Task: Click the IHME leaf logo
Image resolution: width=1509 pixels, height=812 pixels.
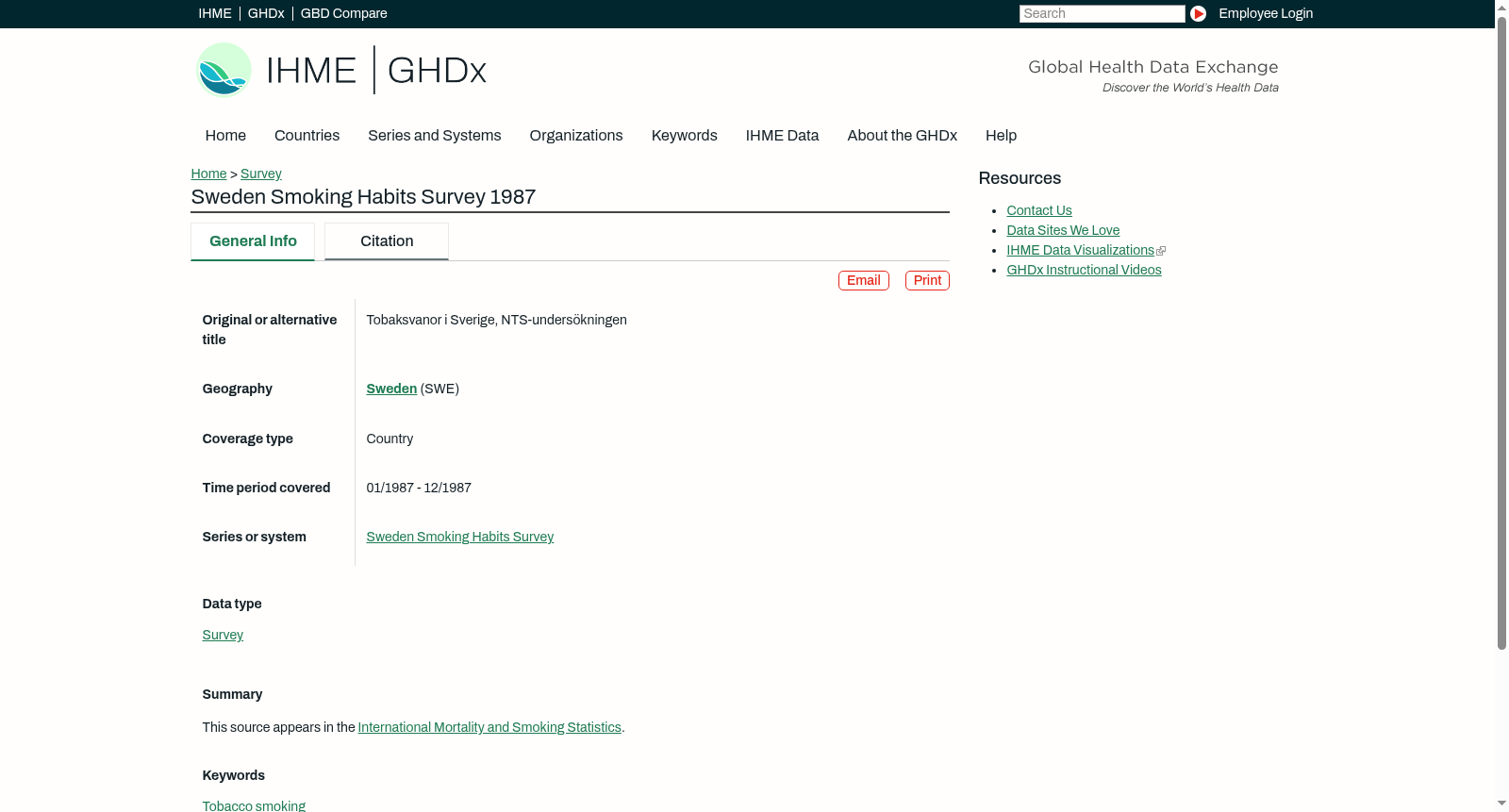Action: click(224, 70)
